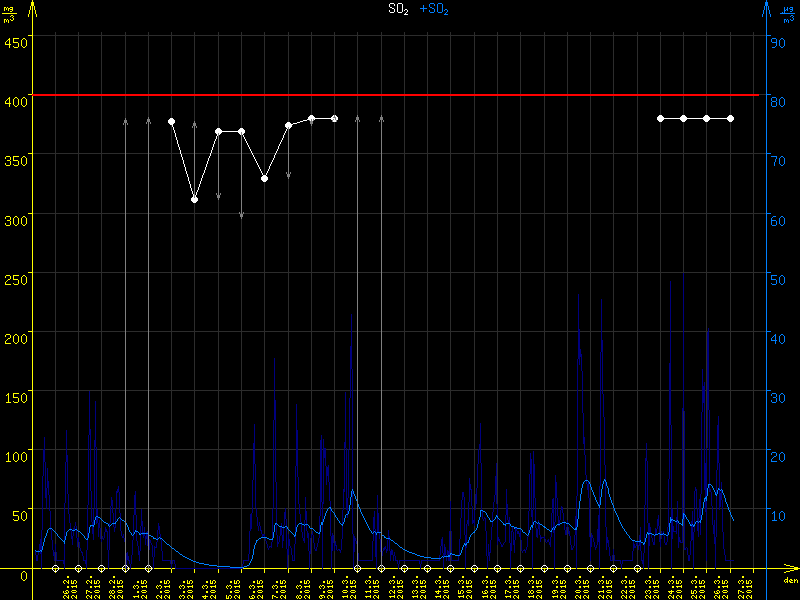Screen dimensions: 800x600
Task: Click the first yellow circle on the x-axis
Action: point(55,568)
